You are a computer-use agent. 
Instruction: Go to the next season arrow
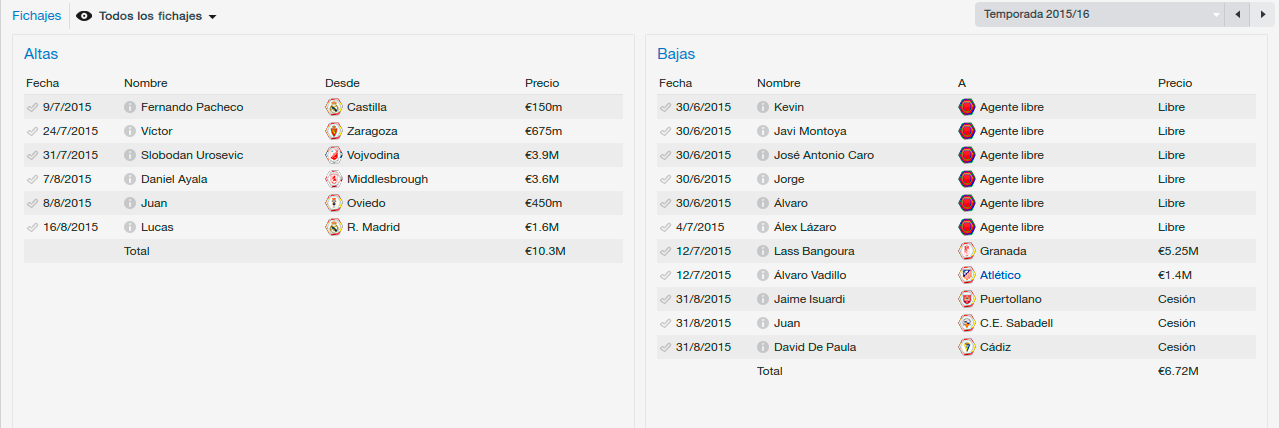[x=1261, y=14]
